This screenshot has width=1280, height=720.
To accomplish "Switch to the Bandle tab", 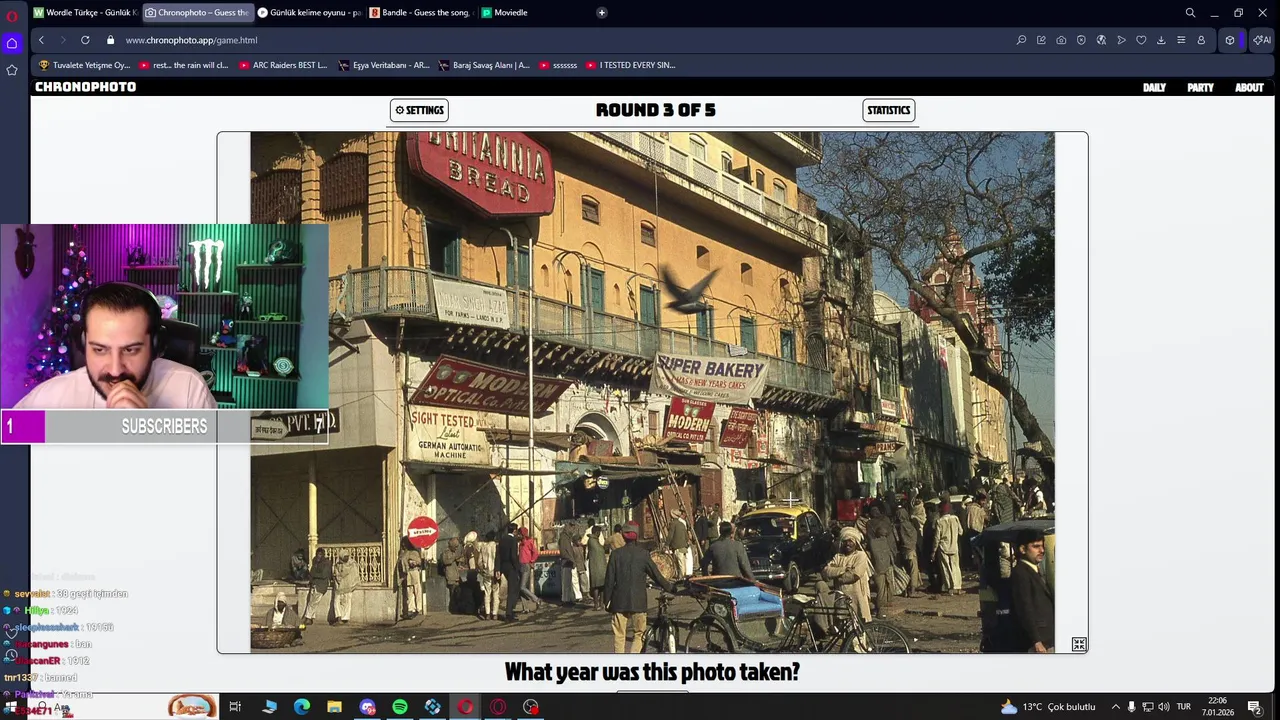I will [421, 12].
